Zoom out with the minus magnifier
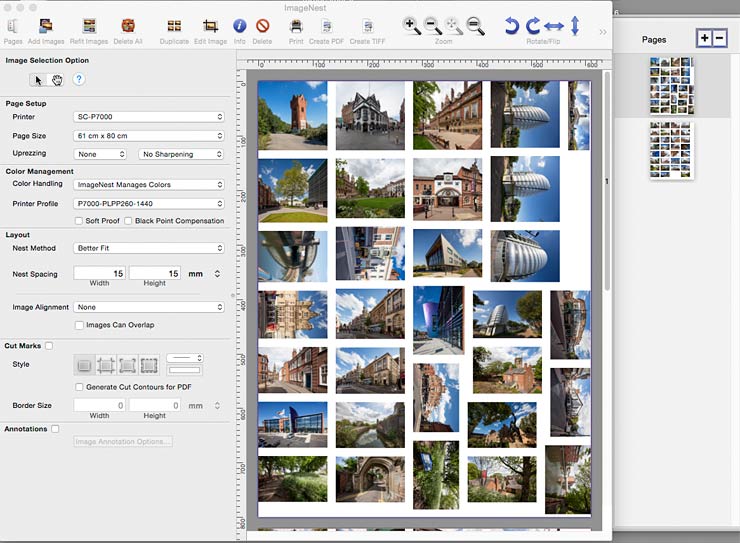The image size is (740, 543). (x=433, y=26)
